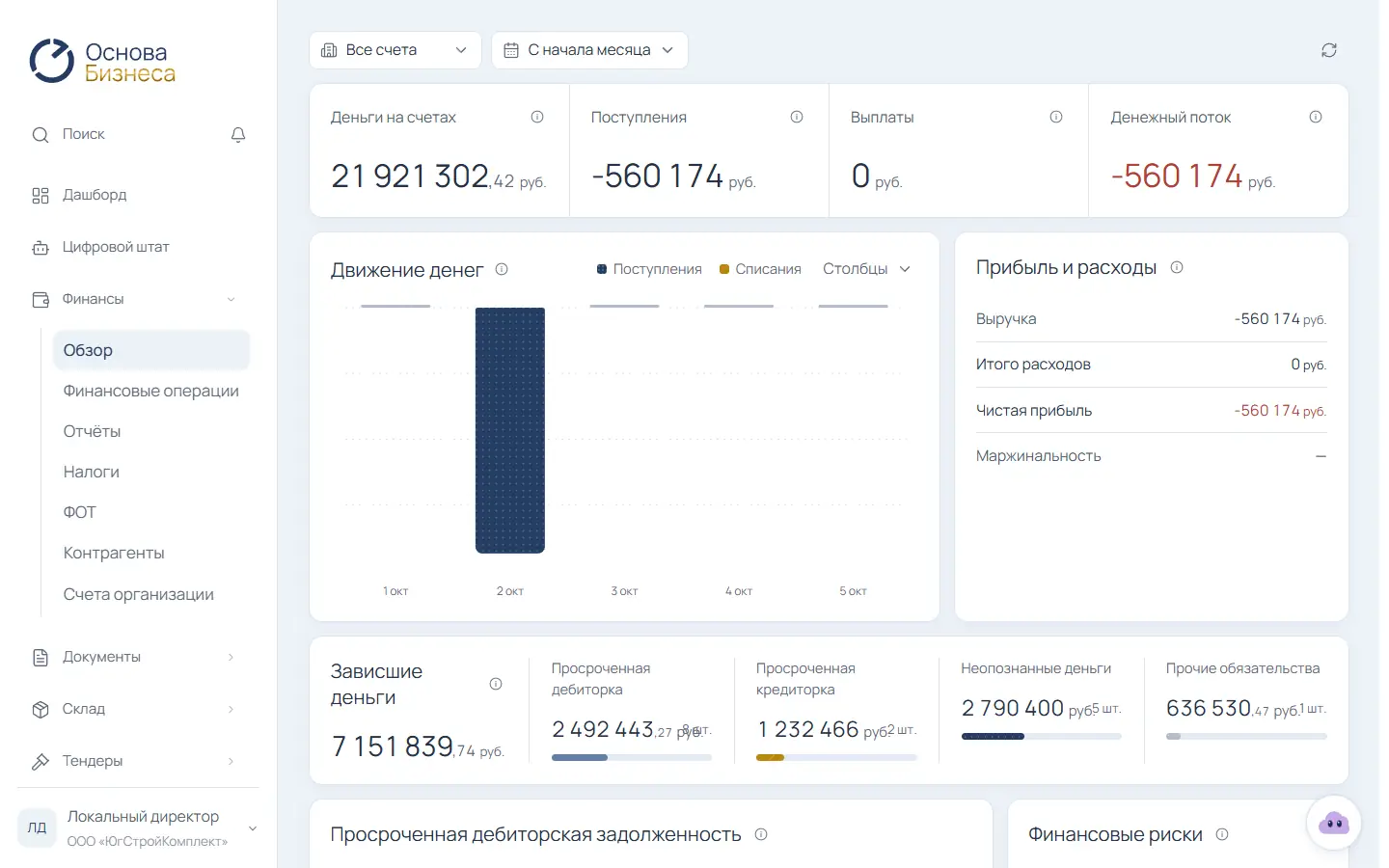Open the Локальный директор account switcher
This screenshot has width=1389, height=868.
[x=139, y=827]
